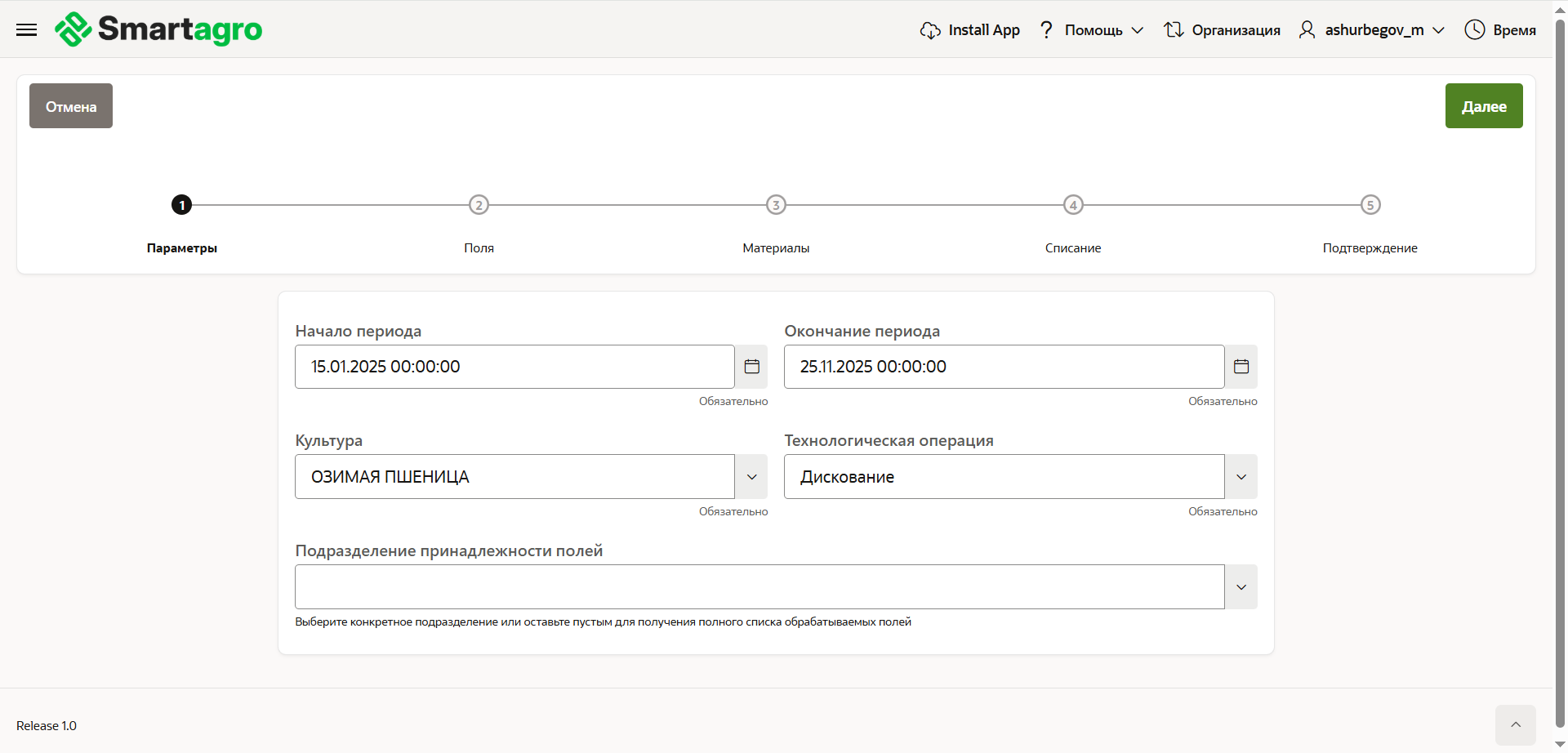Image resolution: width=1568 pixels, height=753 pixels.
Task: Open calendar picker for Начало периода
Action: pos(751,367)
